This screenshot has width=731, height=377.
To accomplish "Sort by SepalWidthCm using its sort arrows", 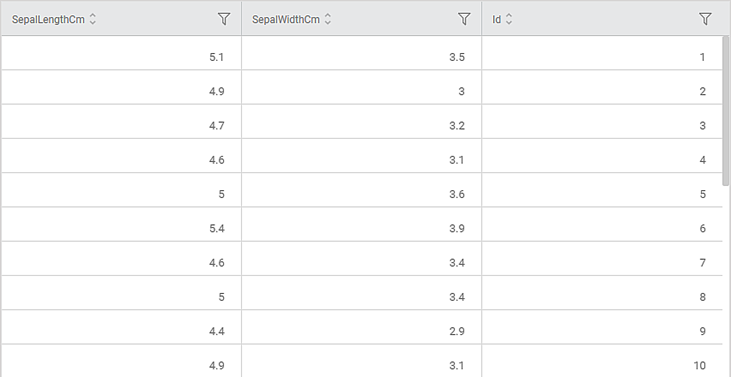I will pyautogui.click(x=328, y=20).
